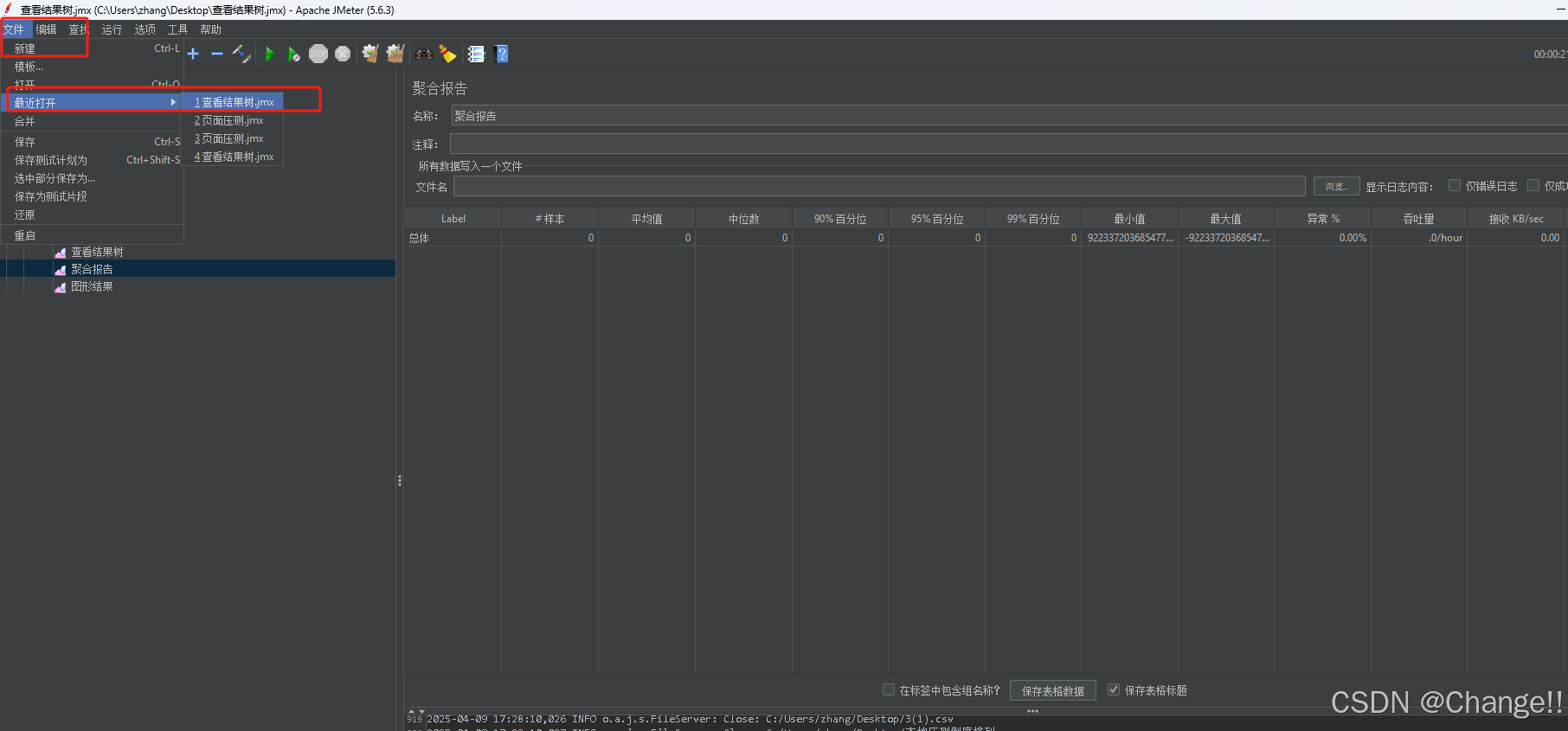
Task: Open recent file 4 查看结果树.jmx
Action: (x=234, y=157)
